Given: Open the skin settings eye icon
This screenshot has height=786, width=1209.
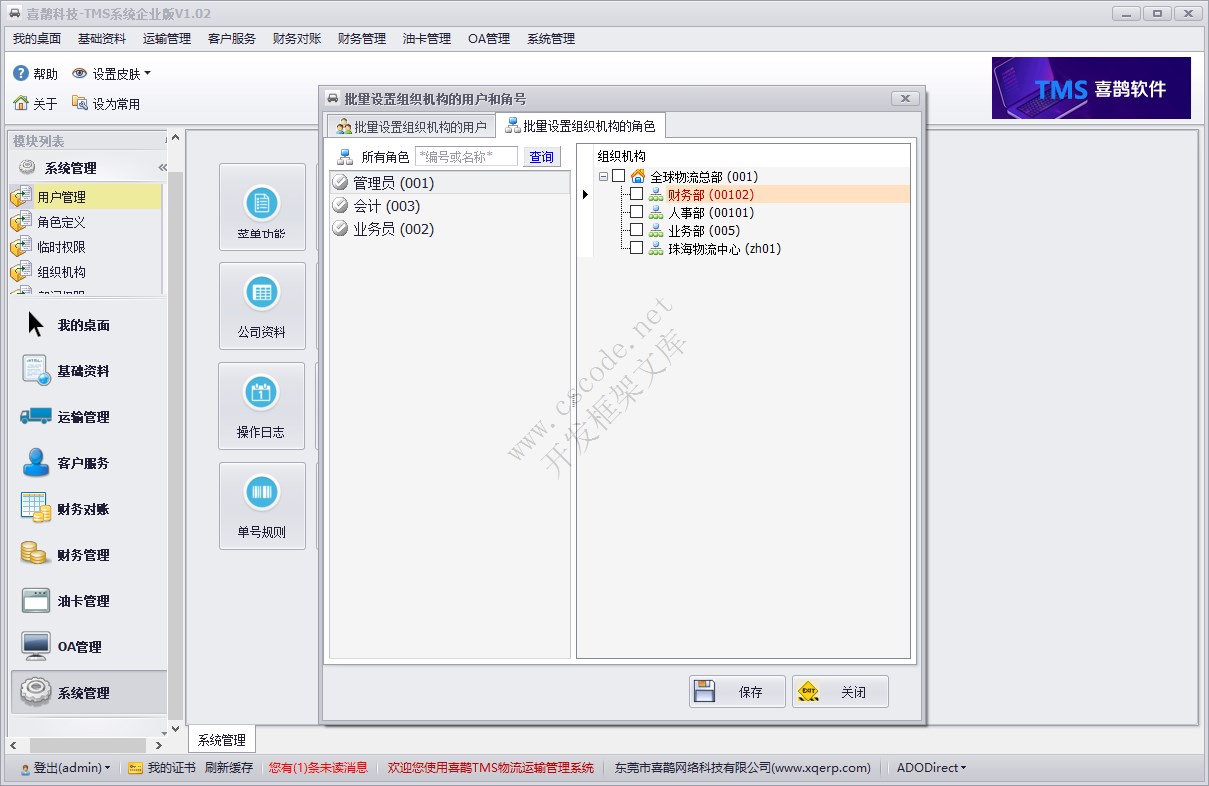Looking at the screenshot, I should (80, 74).
